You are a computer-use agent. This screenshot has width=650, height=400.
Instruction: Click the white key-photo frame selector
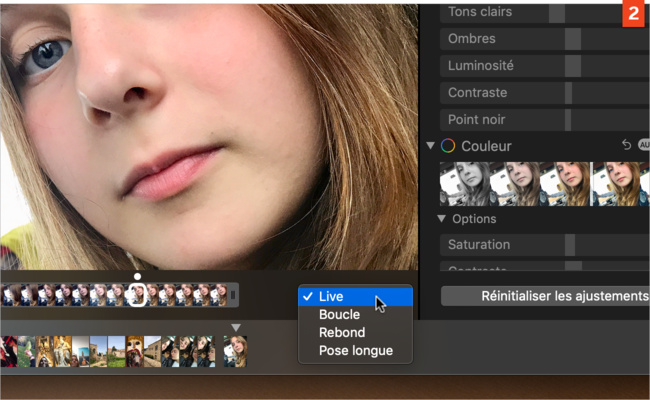click(137, 295)
